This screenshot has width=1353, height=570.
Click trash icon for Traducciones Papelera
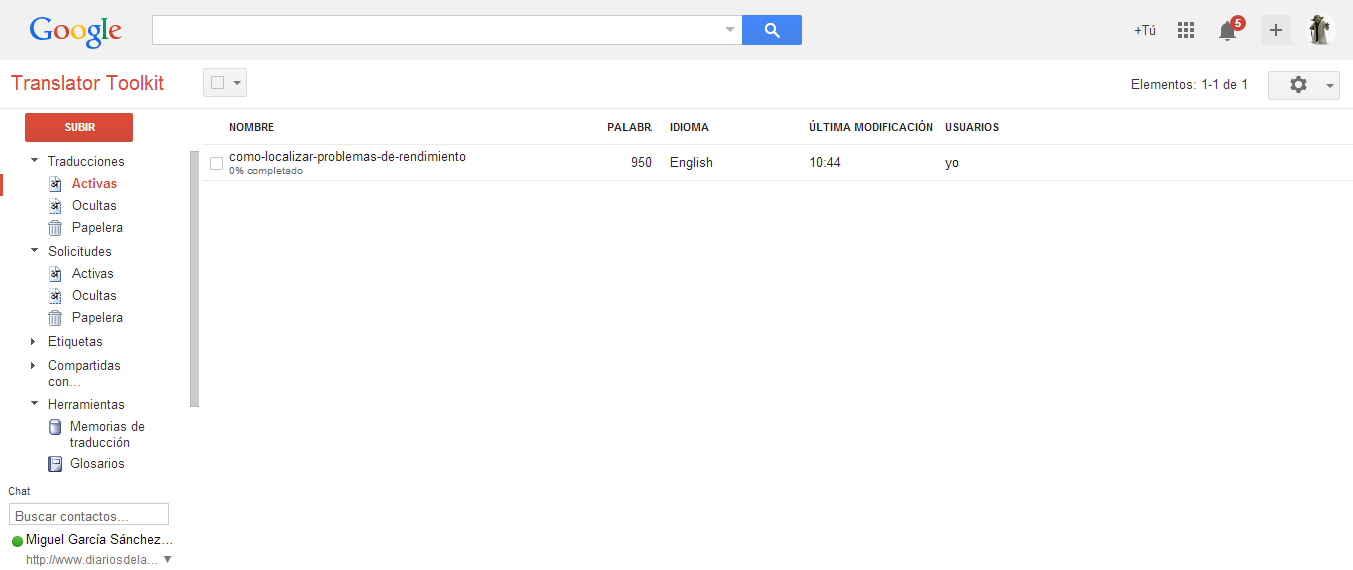(56, 228)
